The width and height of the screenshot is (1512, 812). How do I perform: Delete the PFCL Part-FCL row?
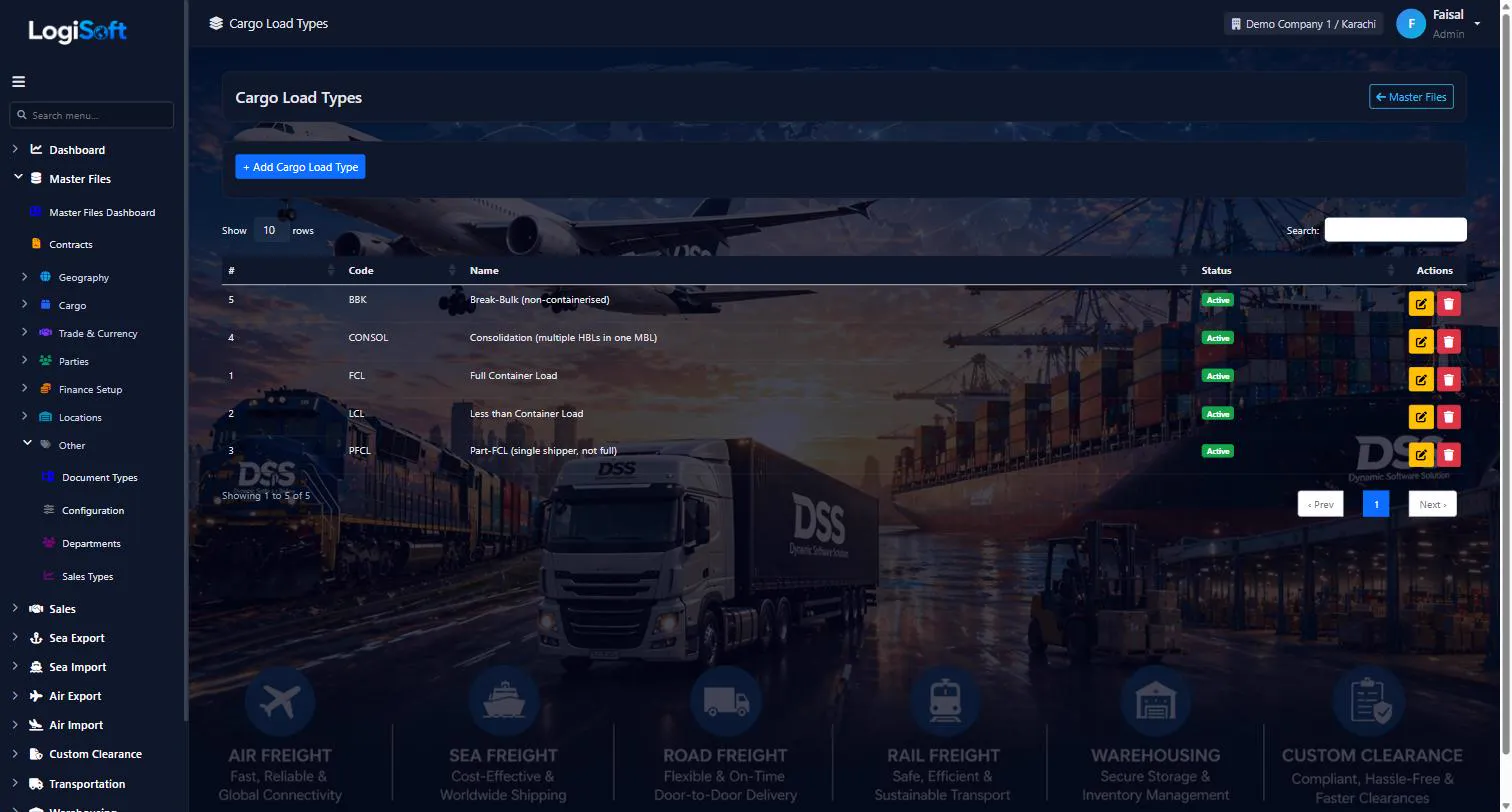coord(1449,456)
